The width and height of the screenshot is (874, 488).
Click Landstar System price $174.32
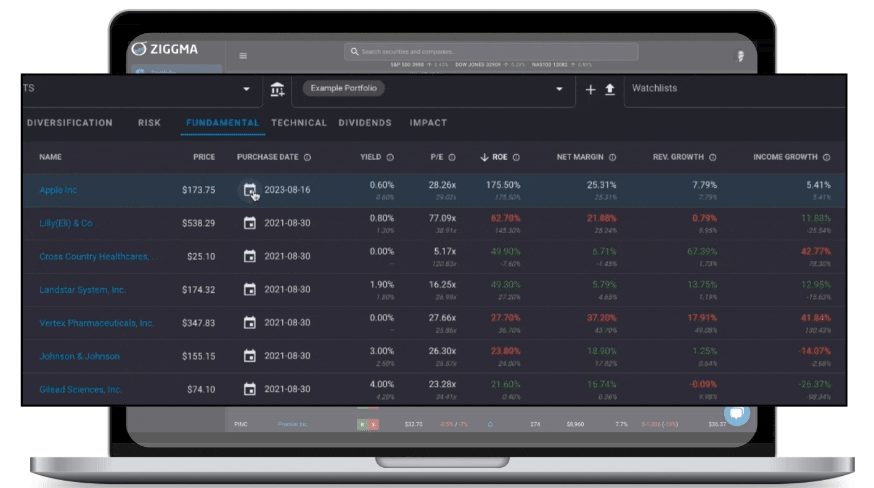[198, 290]
